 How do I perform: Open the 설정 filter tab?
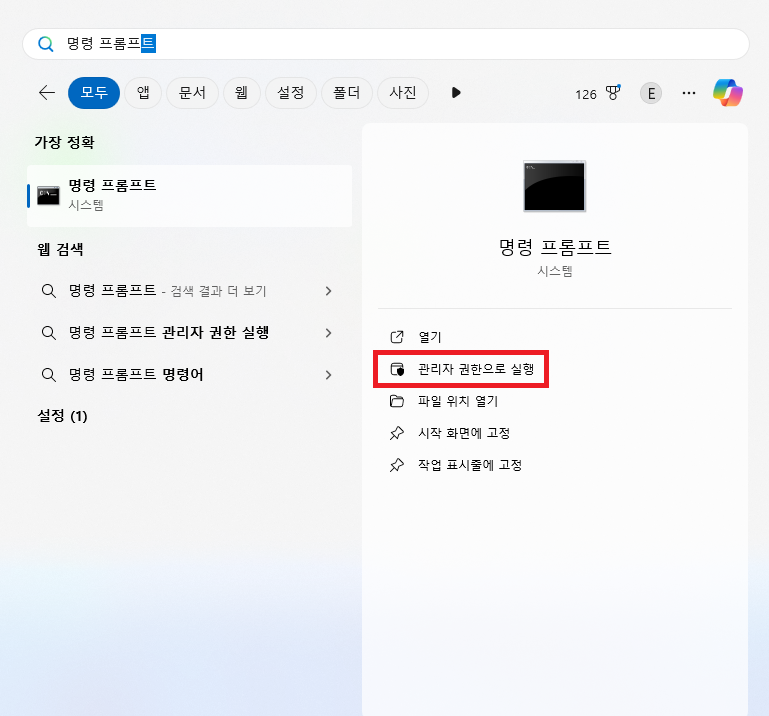point(291,93)
